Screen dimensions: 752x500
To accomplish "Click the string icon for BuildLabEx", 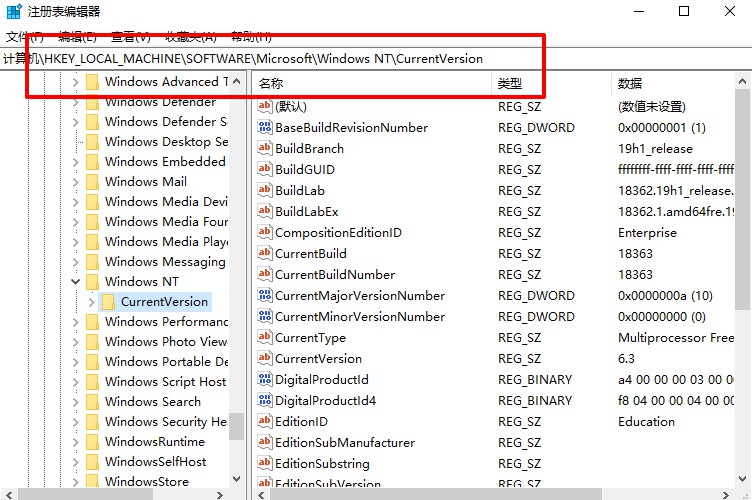I will 265,211.
